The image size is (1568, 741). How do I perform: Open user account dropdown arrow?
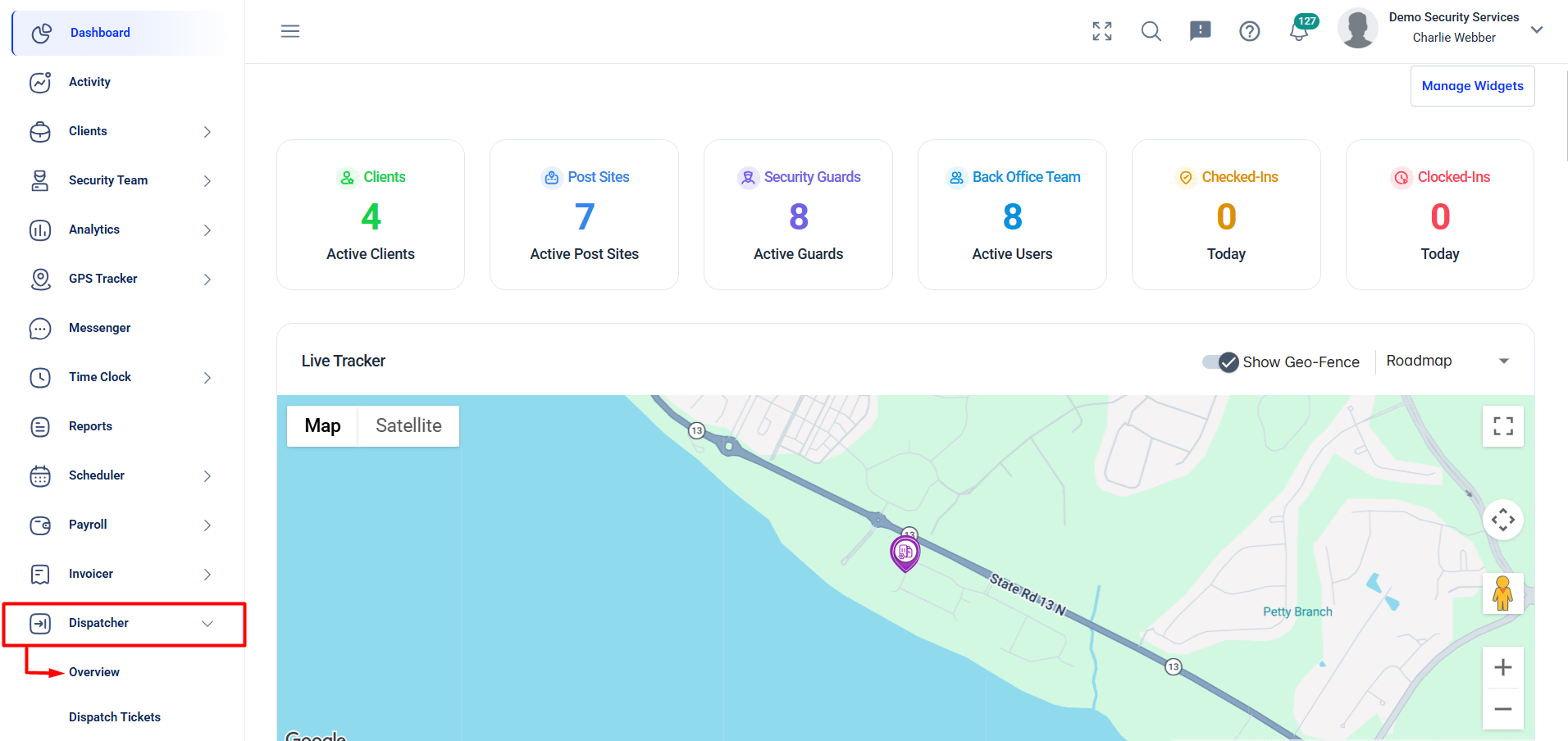[x=1537, y=30]
